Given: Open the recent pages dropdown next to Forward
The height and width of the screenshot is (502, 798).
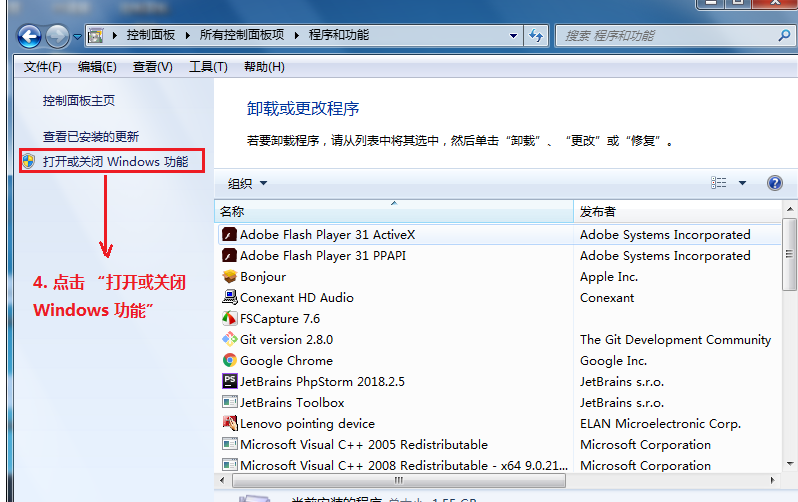Looking at the screenshot, I should click(77, 37).
